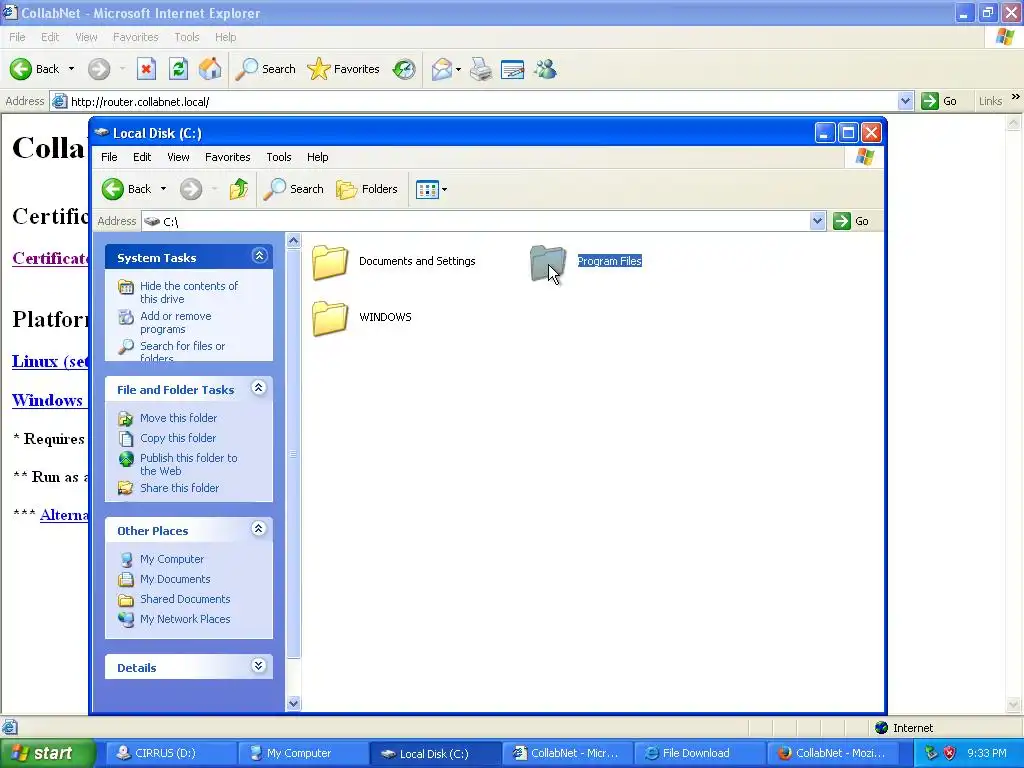Click Go button in Explorer address bar
This screenshot has width=1024, height=768.
pyautogui.click(x=851, y=221)
